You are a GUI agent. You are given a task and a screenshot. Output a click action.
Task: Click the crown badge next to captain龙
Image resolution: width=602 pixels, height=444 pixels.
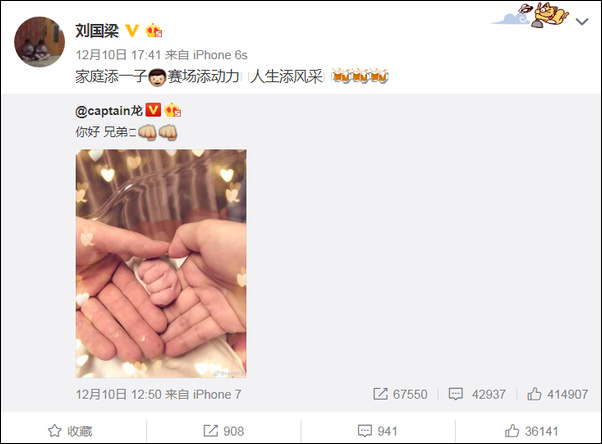point(173,110)
